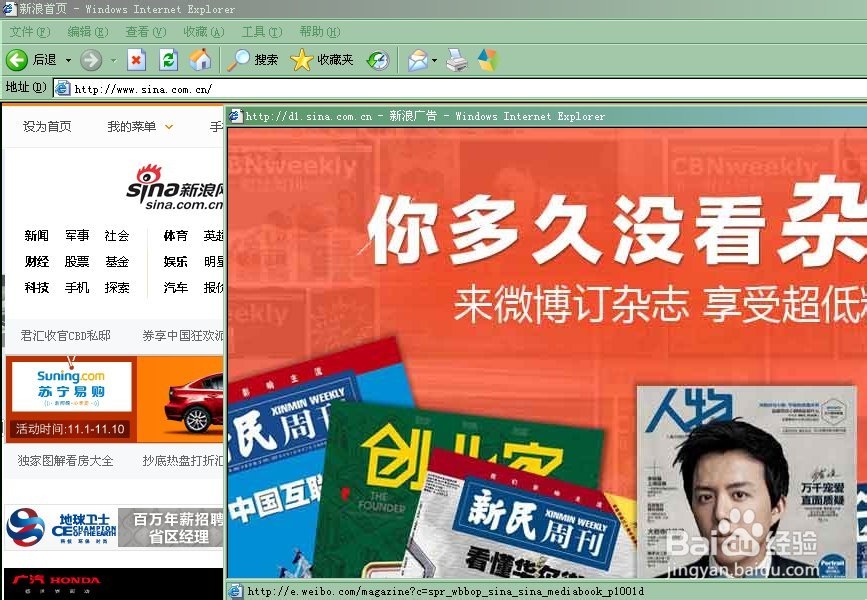Viewport: 867px width, 600px height.
Task: Stop page loading with red X icon
Action: tap(136, 60)
